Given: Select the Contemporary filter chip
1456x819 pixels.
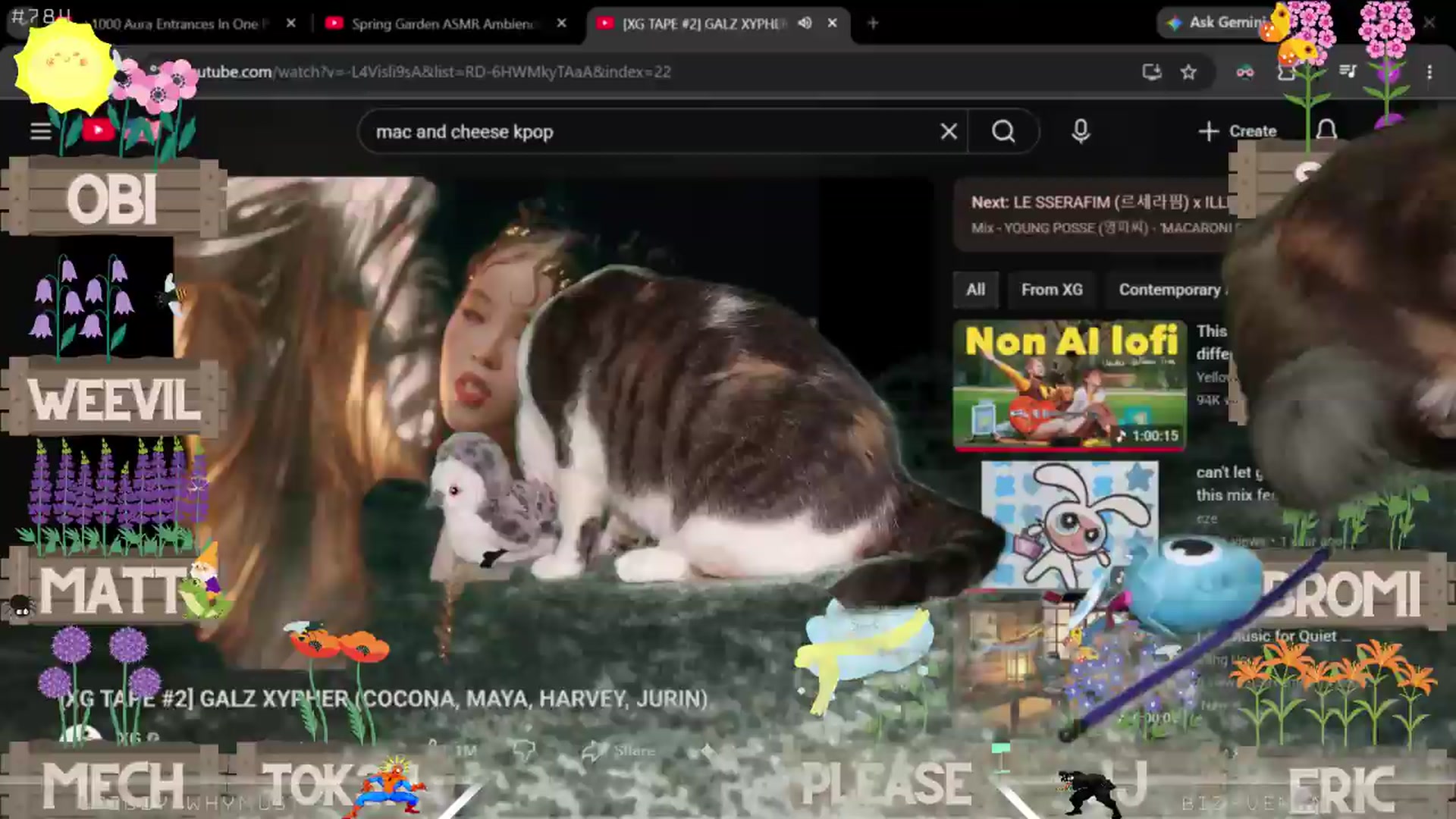Looking at the screenshot, I should click(1169, 290).
